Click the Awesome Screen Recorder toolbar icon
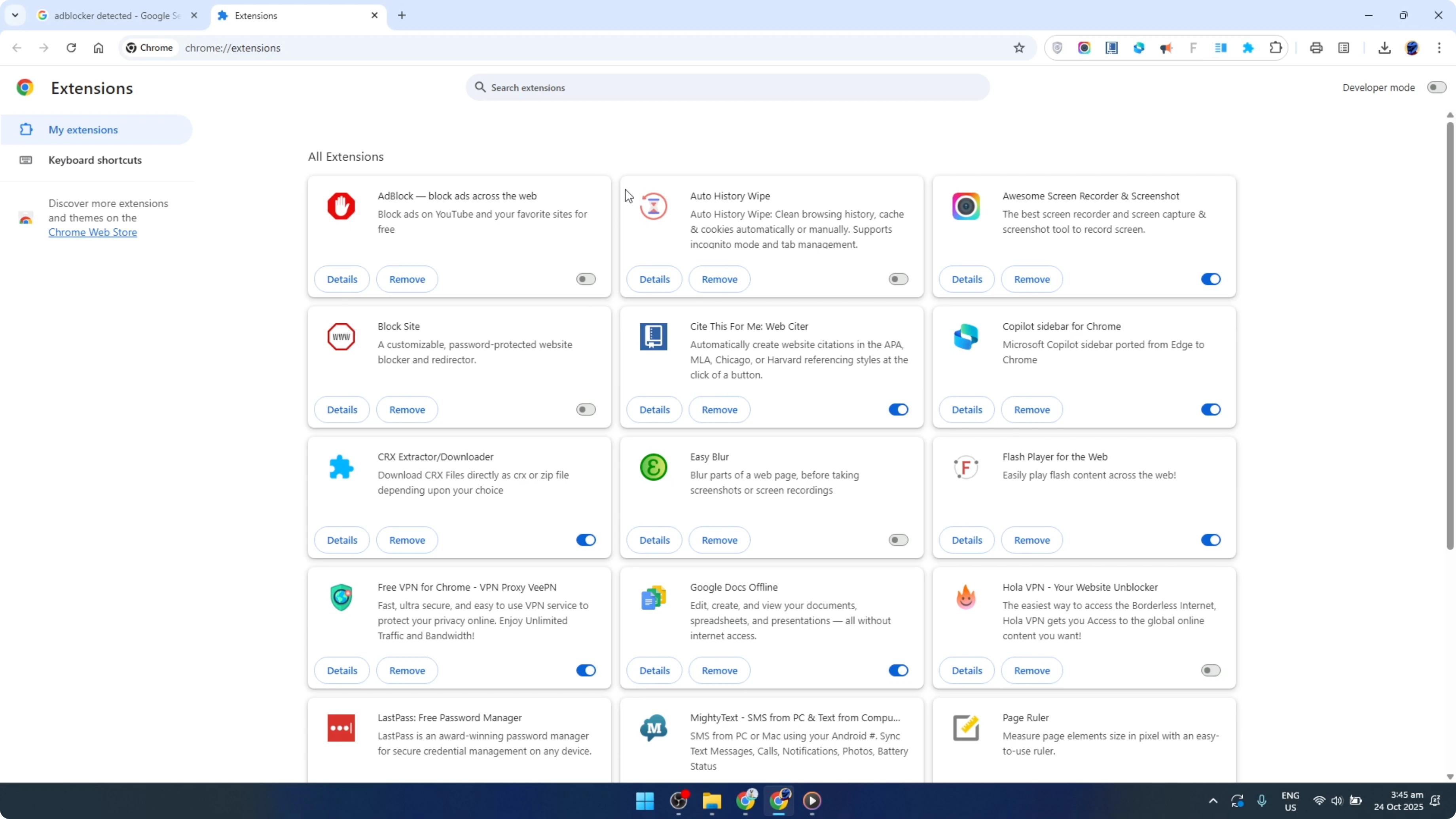The width and height of the screenshot is (1456, 819). [1084, 47]
